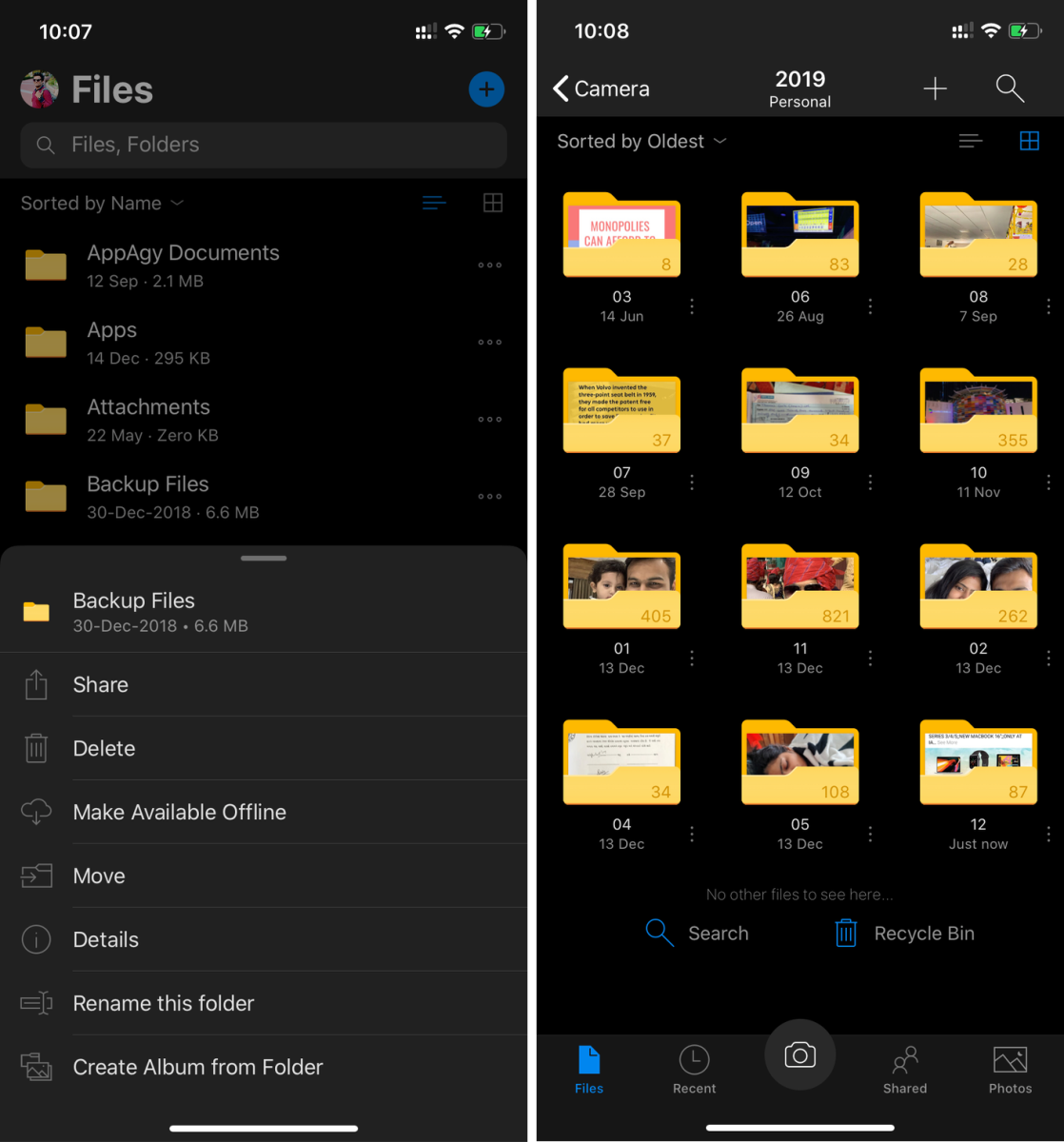Open Sorted by Oldest dropdown
Screen dimensions: 1064x1142
642,141
